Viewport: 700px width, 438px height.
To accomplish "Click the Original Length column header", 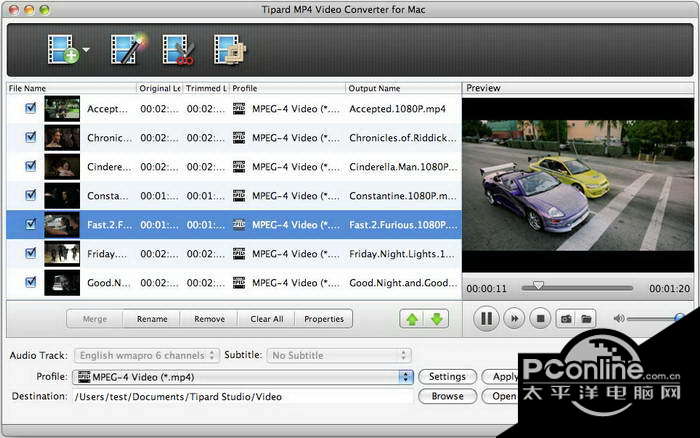I will pos(159,88).
